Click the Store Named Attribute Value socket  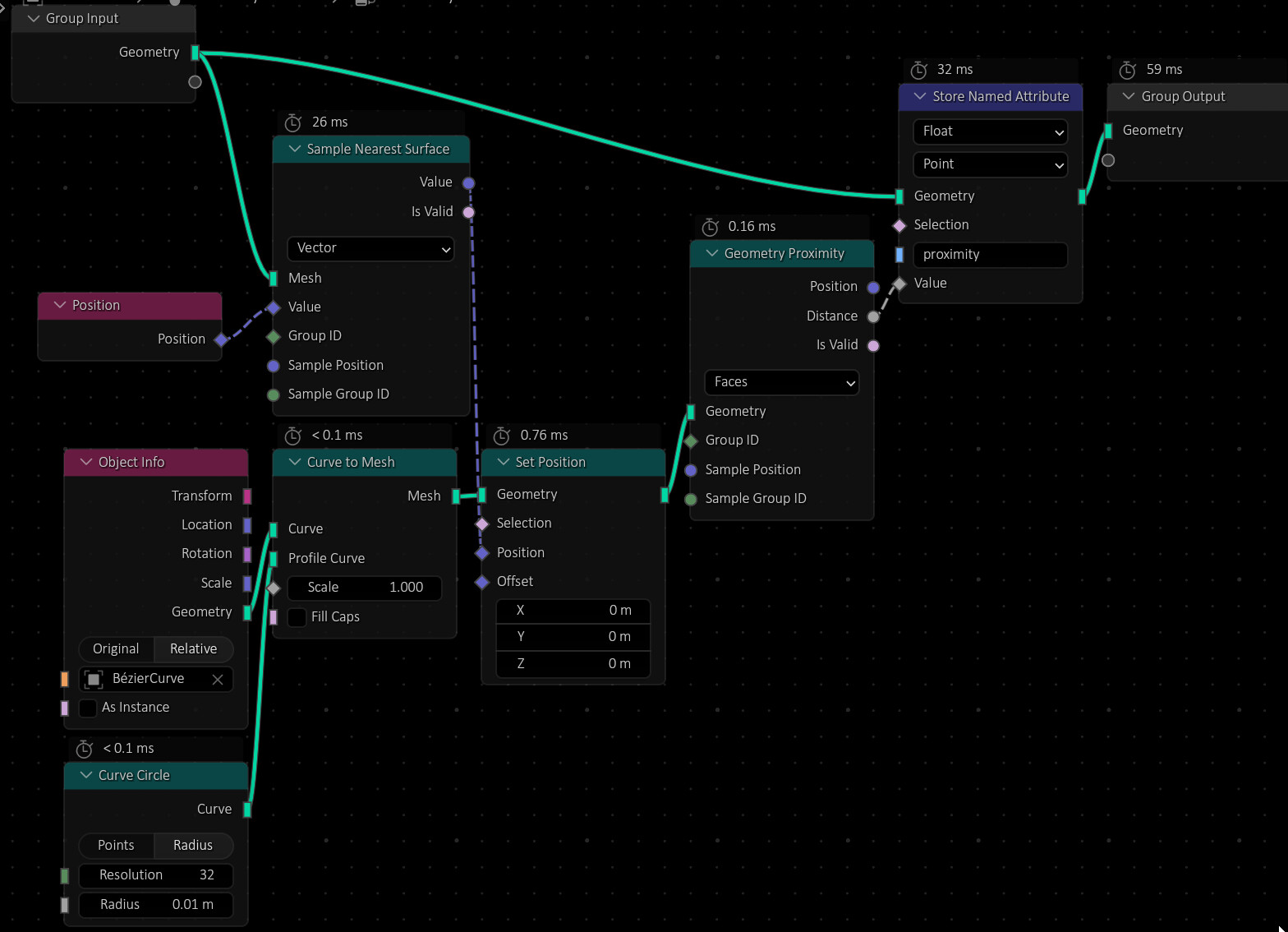coord(899,284)
